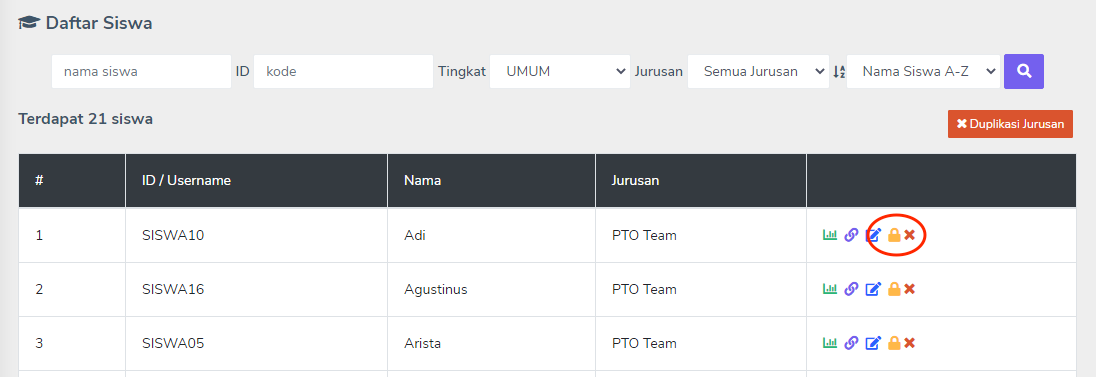
Task: Expand the Semua Jurusan dropdown
Action: pos(758,71)
